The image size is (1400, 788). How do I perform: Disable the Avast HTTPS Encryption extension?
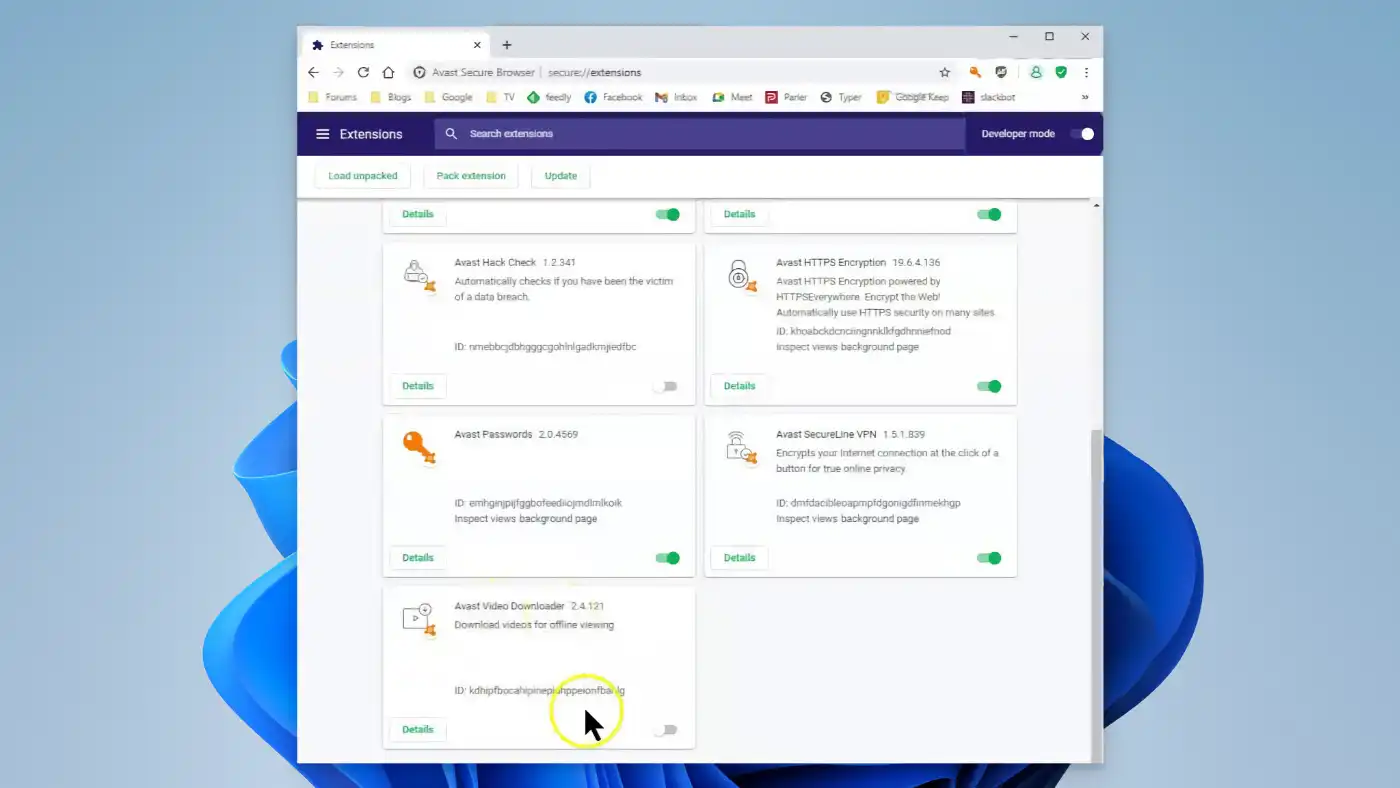coord(988,386)
